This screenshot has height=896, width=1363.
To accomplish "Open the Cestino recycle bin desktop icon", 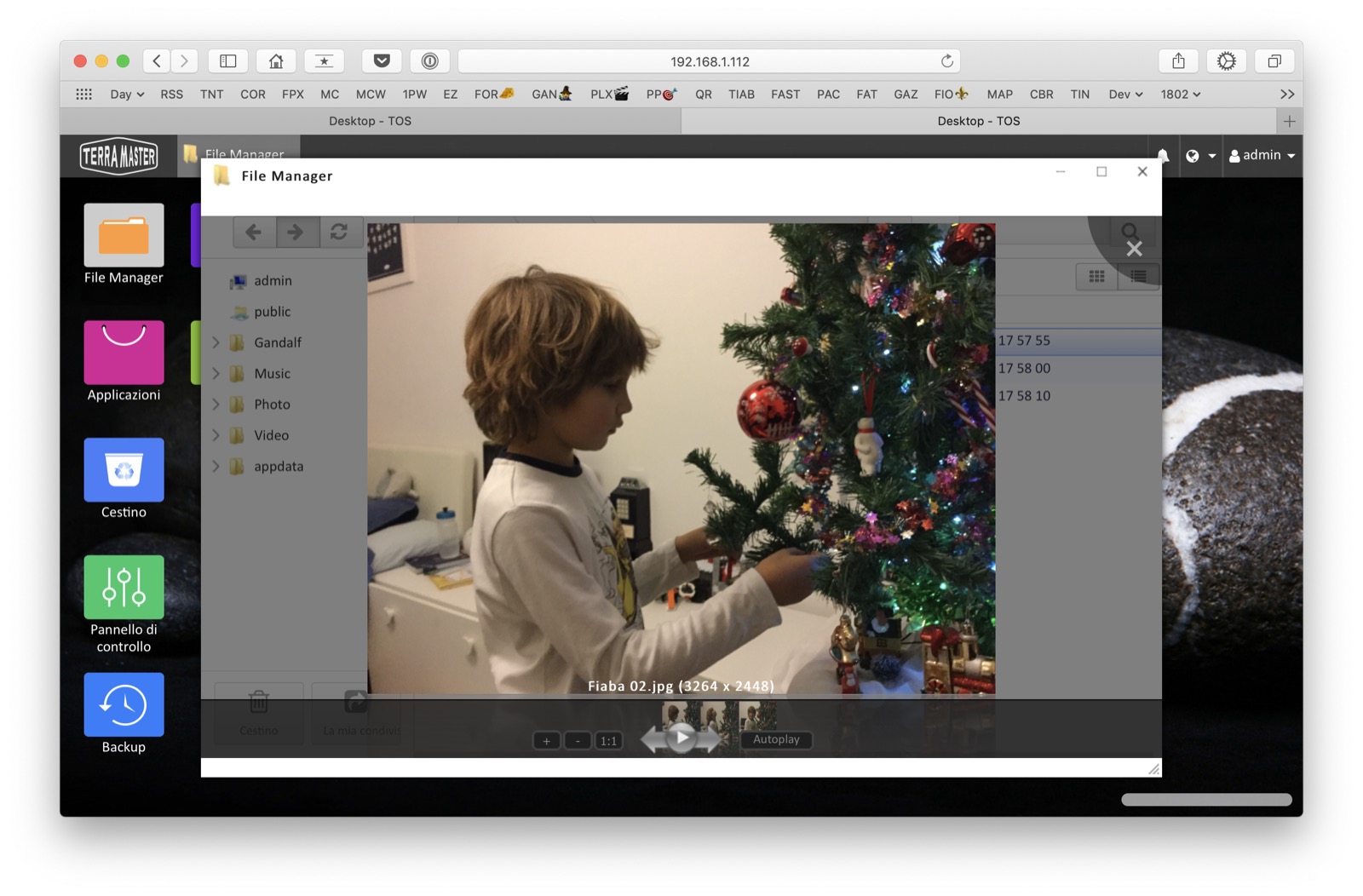I will pos(124,479).
